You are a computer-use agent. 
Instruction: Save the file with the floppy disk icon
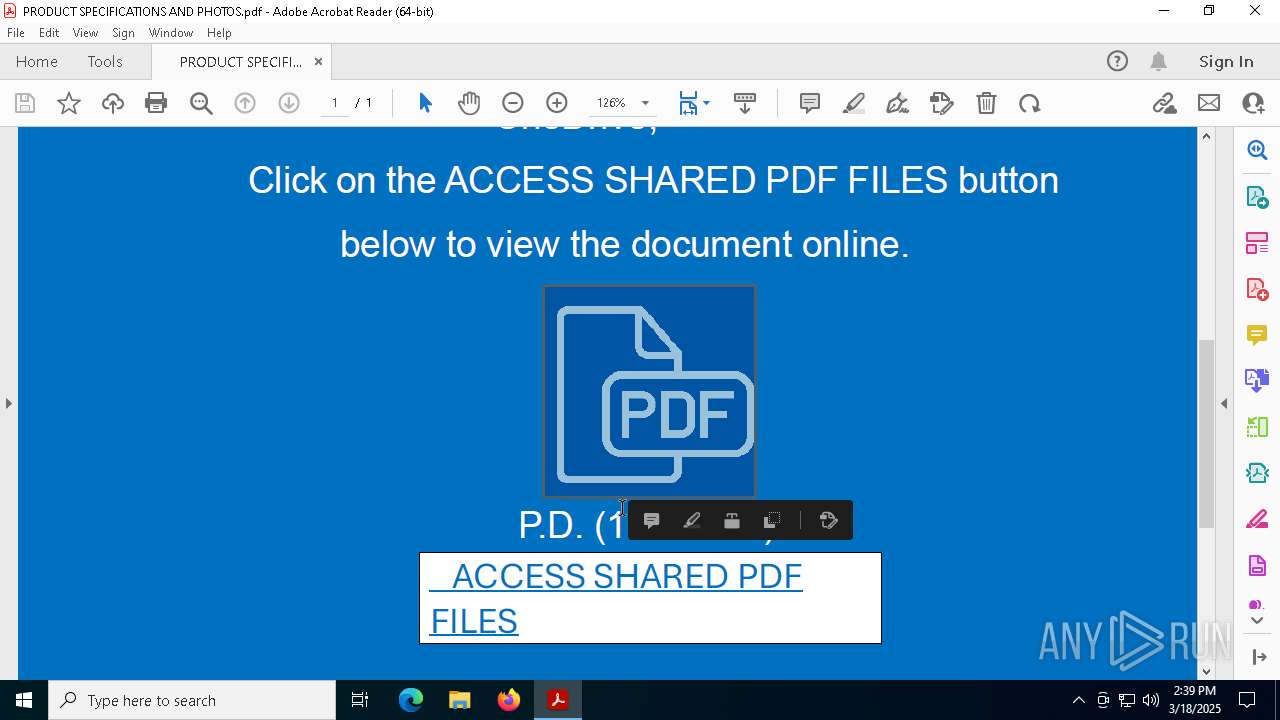(25, 103)
